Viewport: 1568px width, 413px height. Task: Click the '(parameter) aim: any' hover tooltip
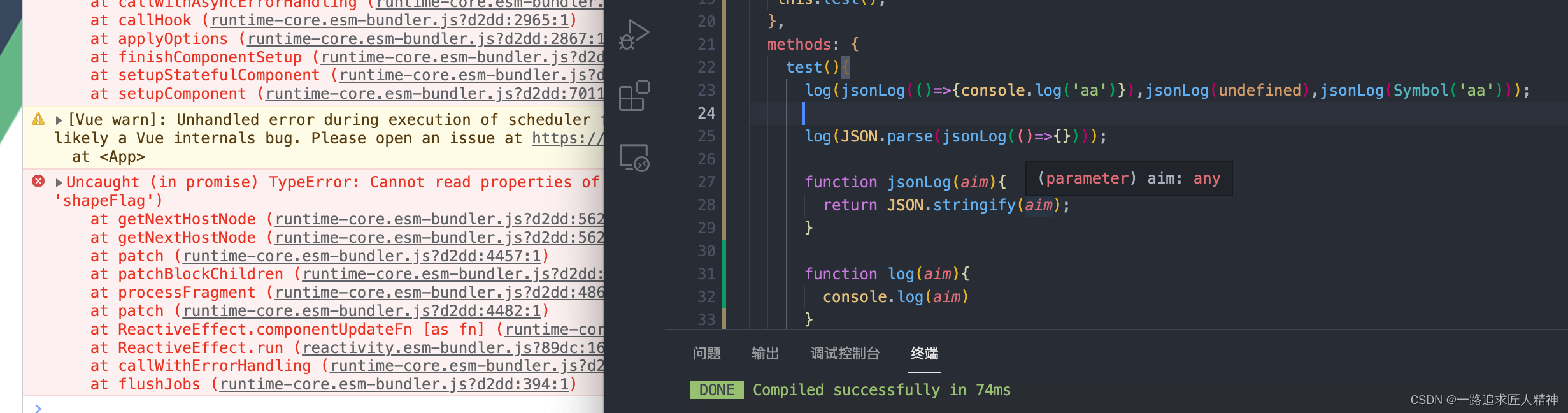tap(1129, 178)
